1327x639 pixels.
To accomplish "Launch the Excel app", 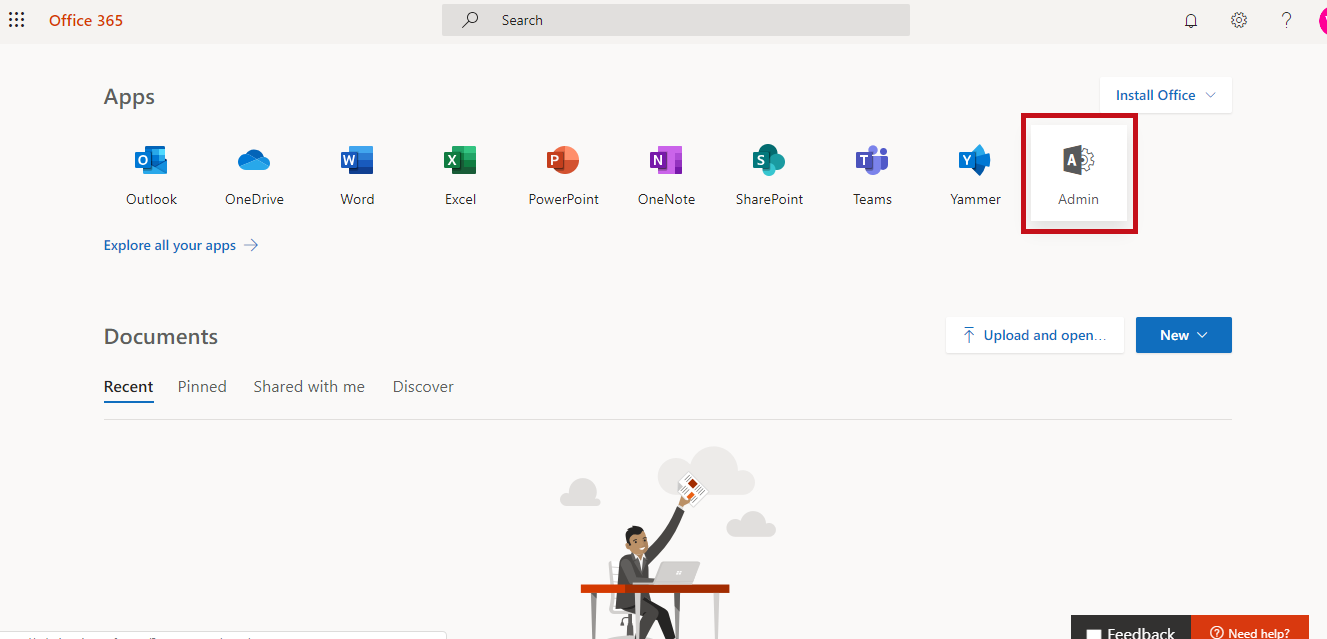I will tap(460, 174).
